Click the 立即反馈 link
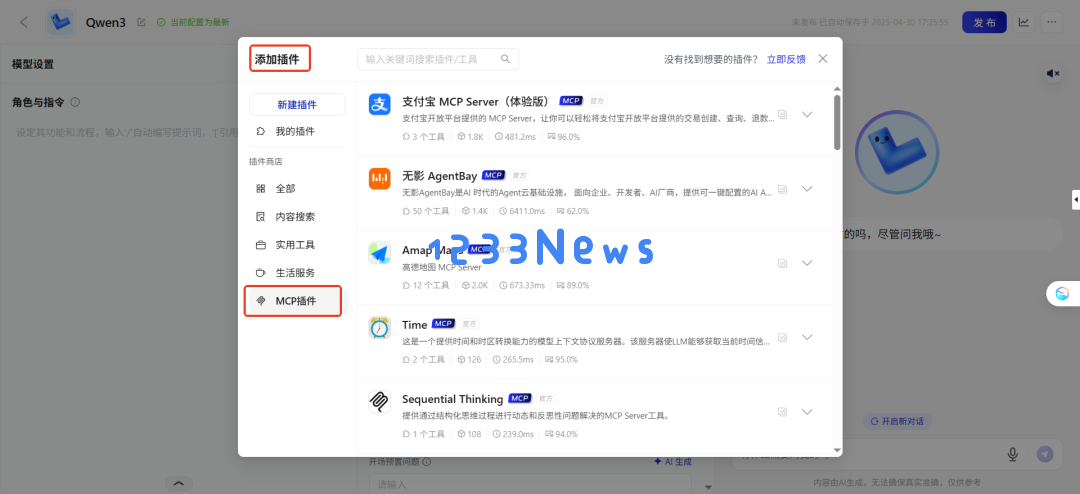 [786, 59]
